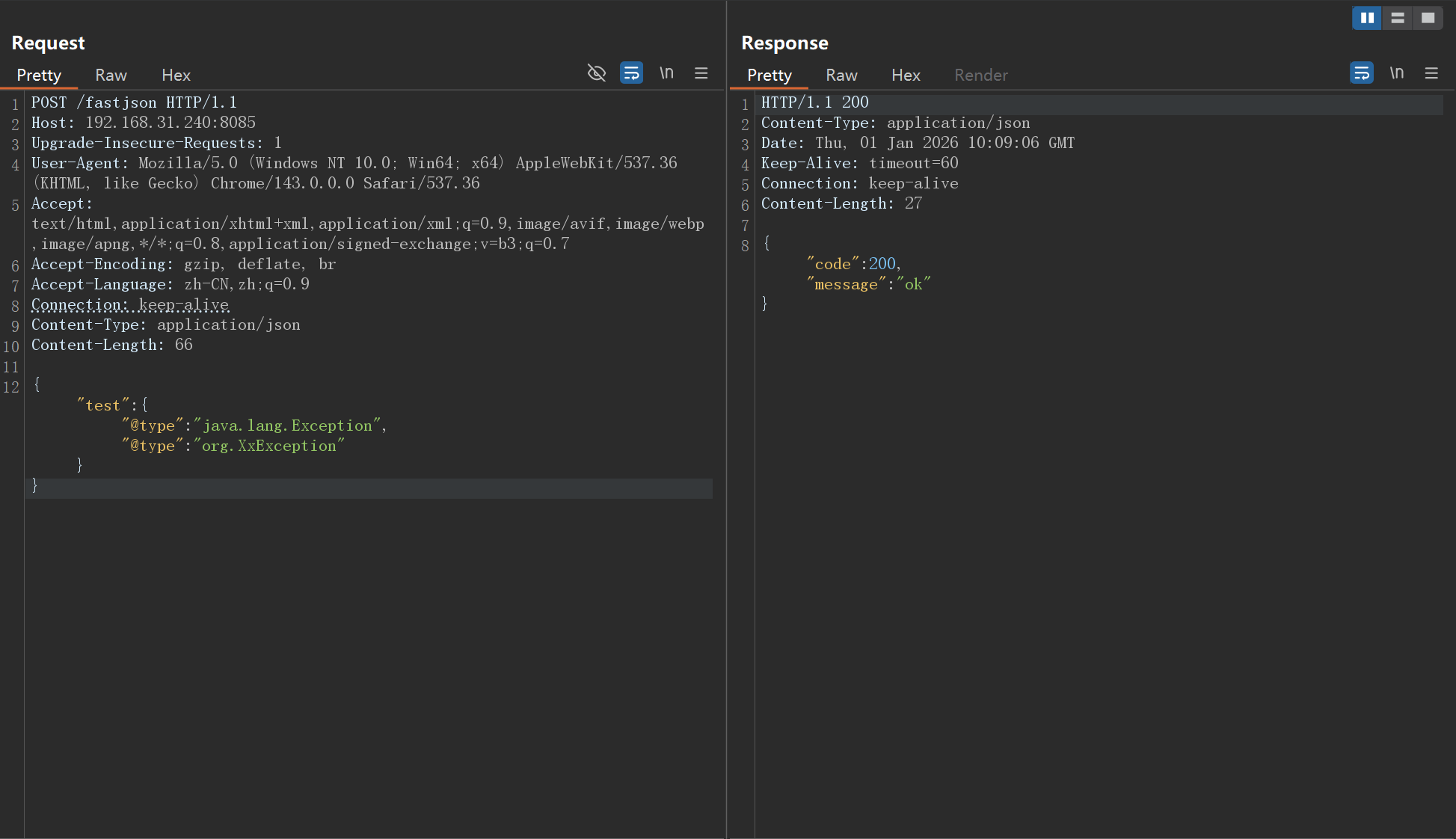Screen dimensions: 1456x839
Task: Open the Response Hex tab
Action: click(x=906, y=76)
